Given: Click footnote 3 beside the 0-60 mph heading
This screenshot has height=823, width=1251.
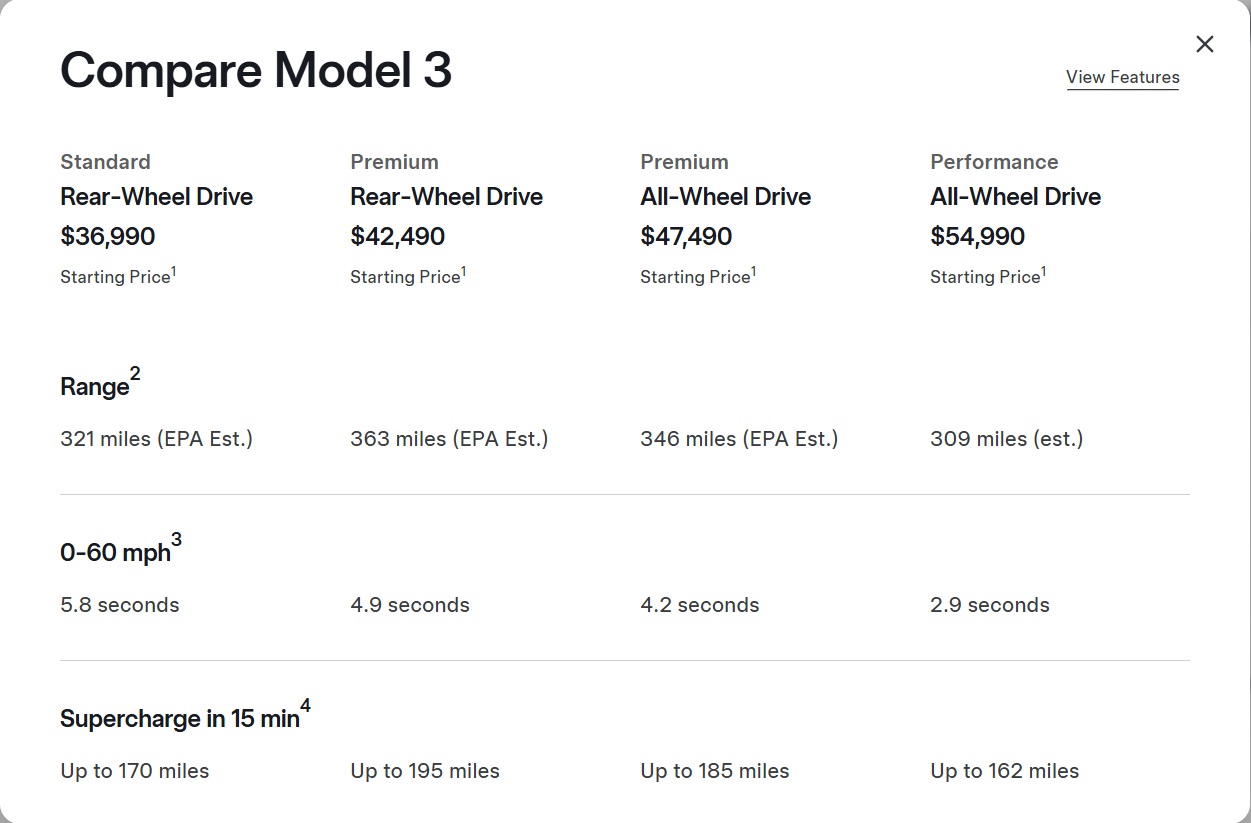Looking at the screenshot, I should click(176, 541).
